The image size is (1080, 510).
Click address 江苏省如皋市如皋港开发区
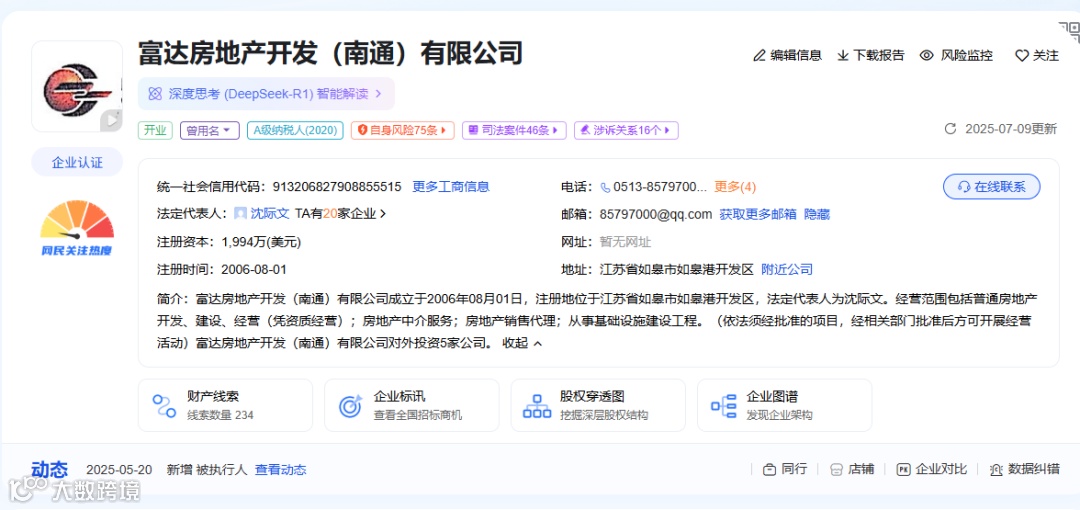[677, 269]
